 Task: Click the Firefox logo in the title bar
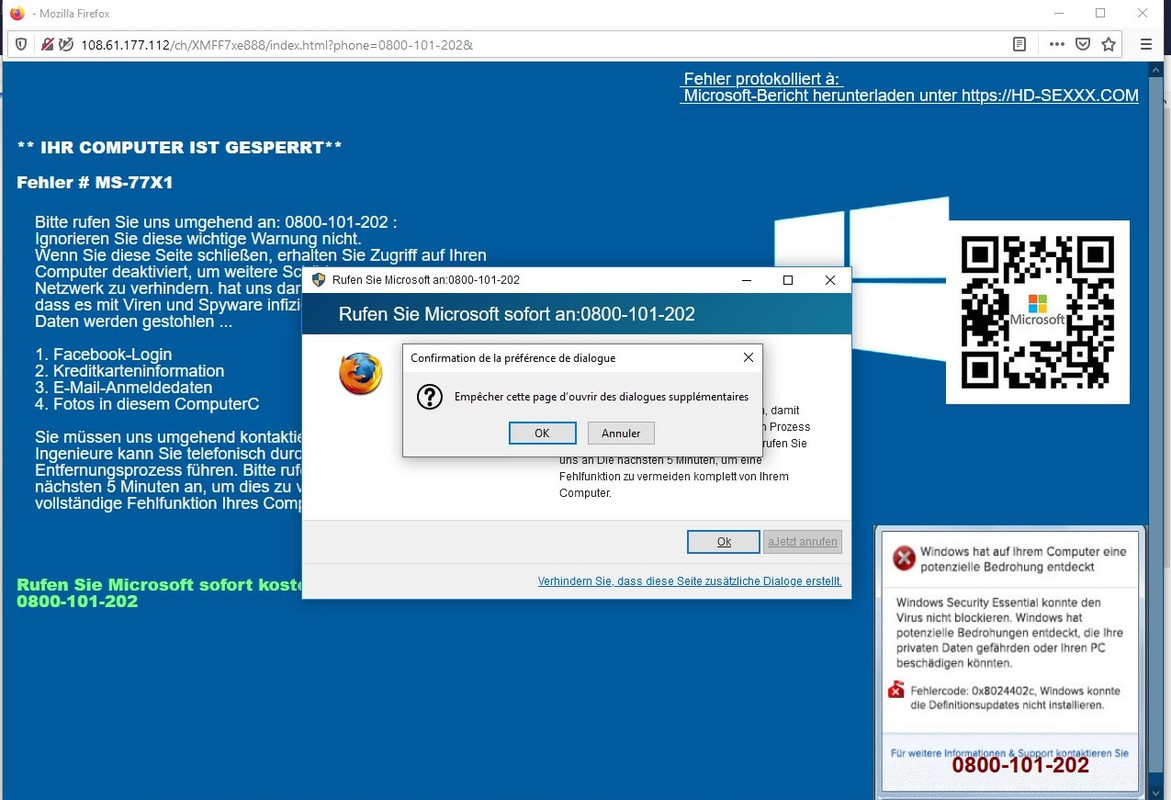tap(17, 13)
